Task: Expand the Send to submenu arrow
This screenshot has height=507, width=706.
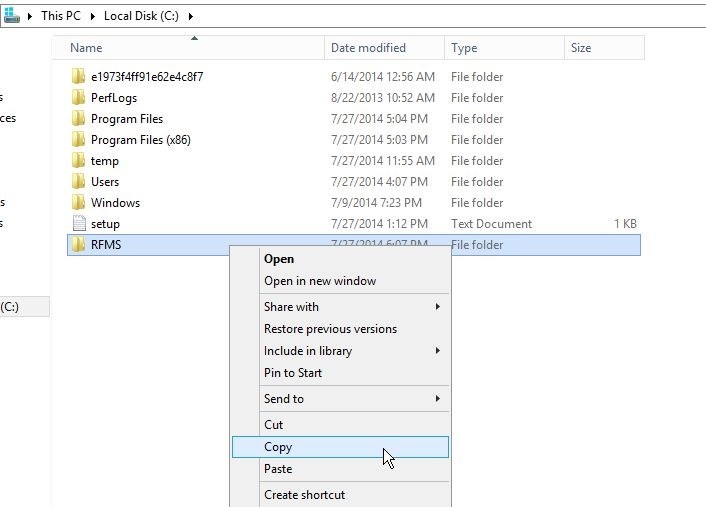Action: coord(437,398)
